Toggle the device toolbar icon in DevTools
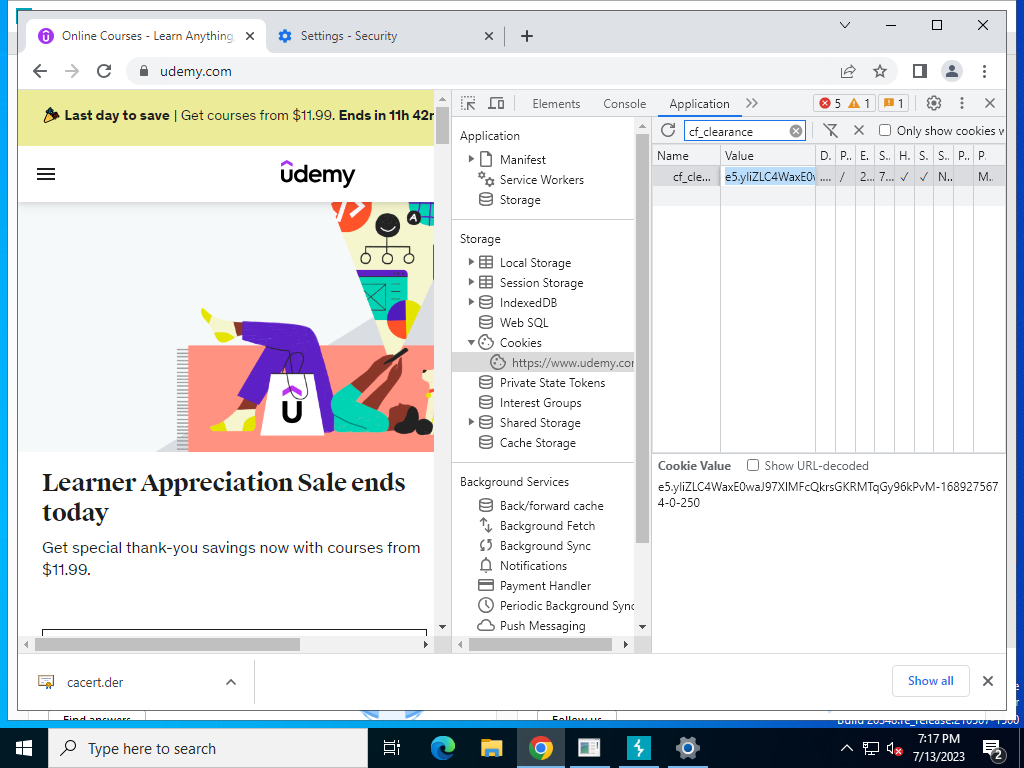This screenshot has height=768, width=1024. coord(496,103)
